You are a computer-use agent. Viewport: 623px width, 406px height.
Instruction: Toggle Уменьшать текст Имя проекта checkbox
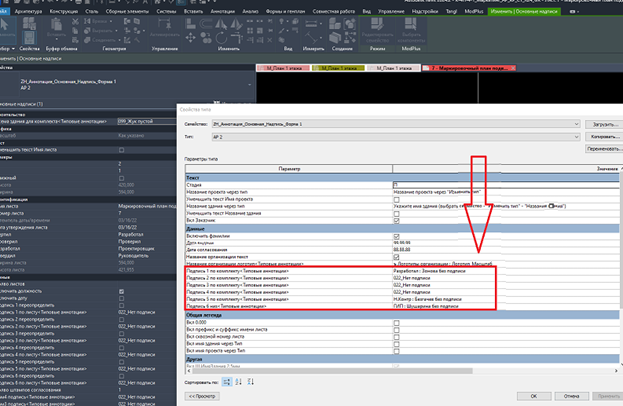click(x=396, y=199)
